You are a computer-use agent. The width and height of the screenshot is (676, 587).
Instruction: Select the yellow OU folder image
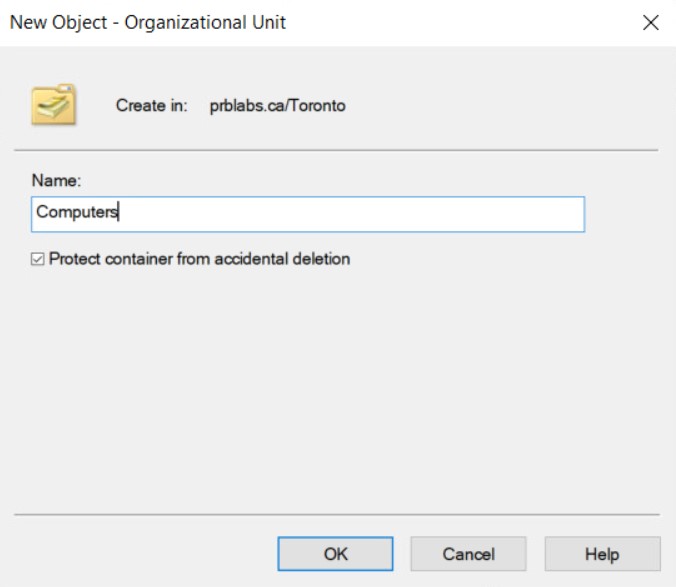(53, 104)
